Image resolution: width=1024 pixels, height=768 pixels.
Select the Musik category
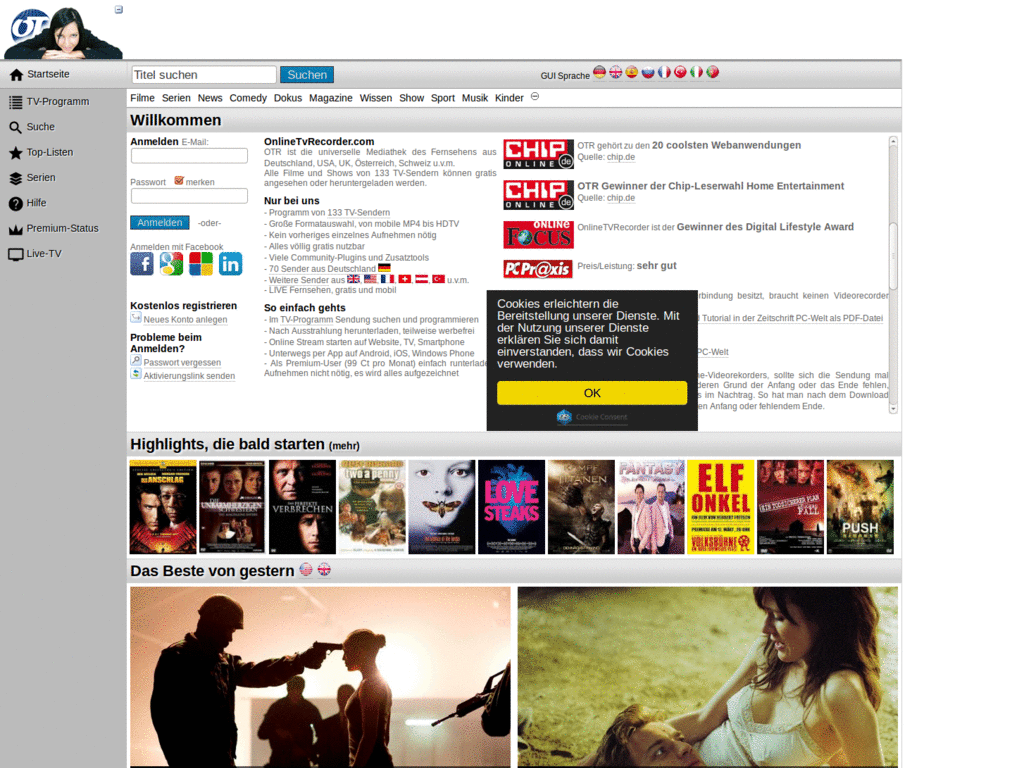[475, 98]
